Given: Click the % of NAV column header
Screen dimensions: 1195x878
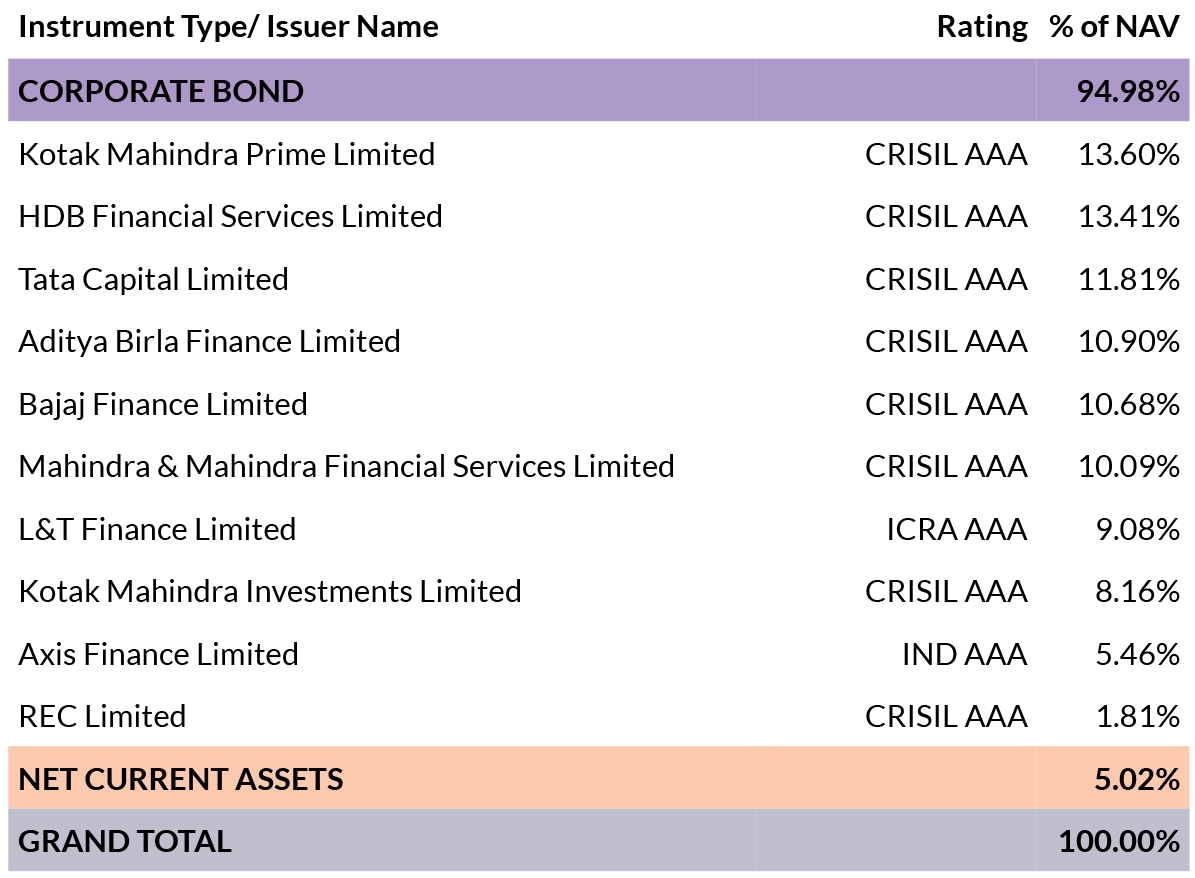Looking at the screenshot, I should (x=1114, y=27).
